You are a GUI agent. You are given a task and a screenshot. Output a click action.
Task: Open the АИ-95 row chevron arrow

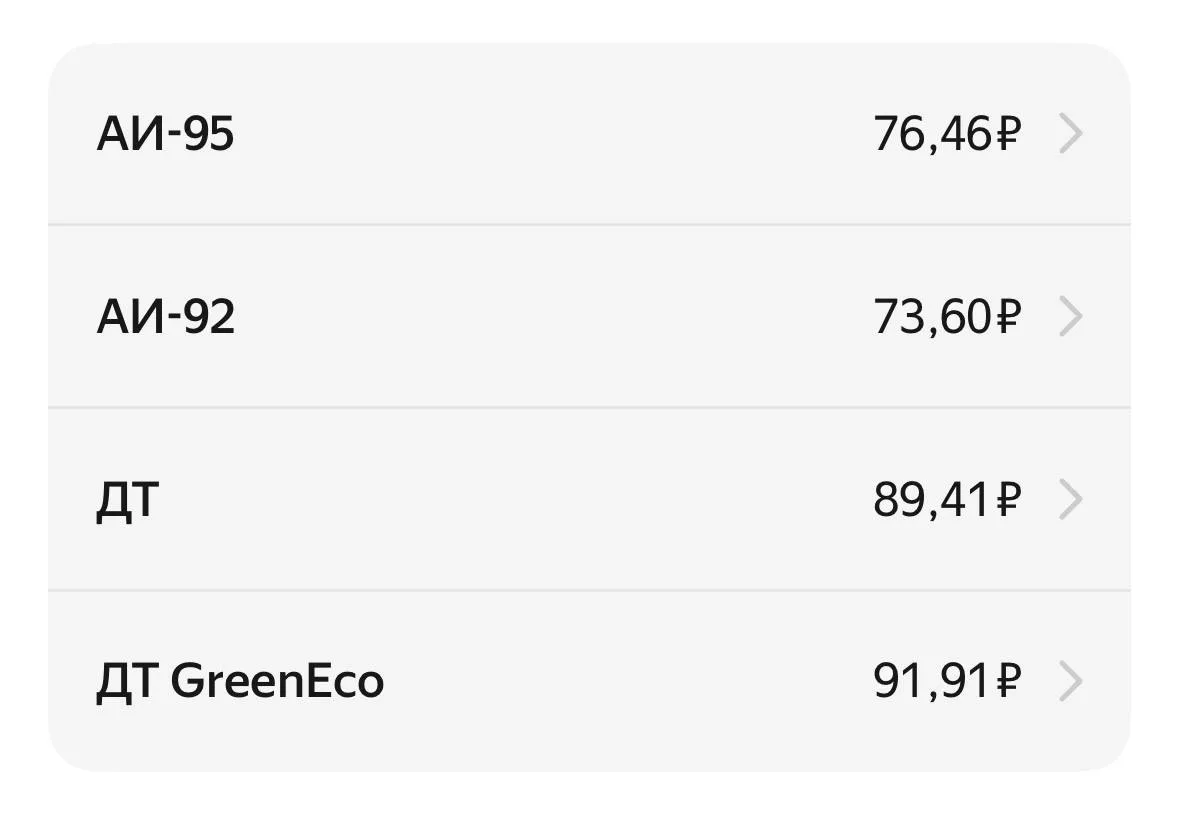click(1071, 134)
